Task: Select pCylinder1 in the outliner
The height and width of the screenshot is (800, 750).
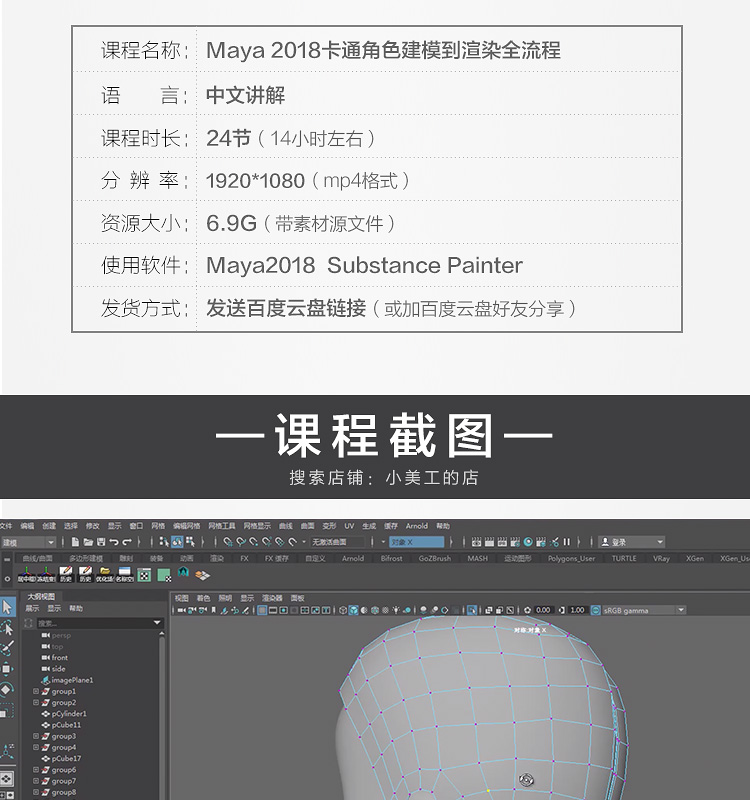Action: (x=69, y=714)
